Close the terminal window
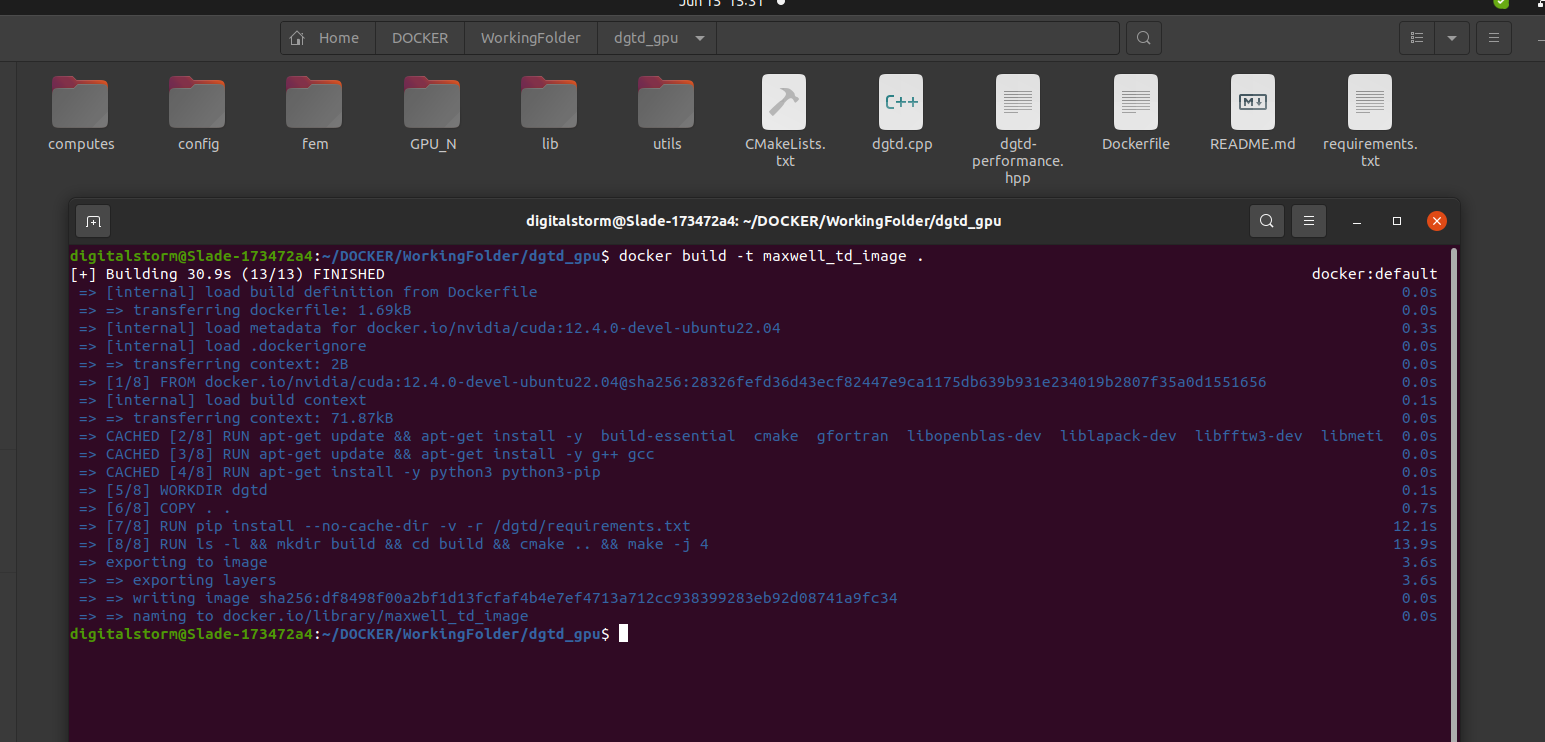This screenshot has height=742, width=1545. point(1437,221)
